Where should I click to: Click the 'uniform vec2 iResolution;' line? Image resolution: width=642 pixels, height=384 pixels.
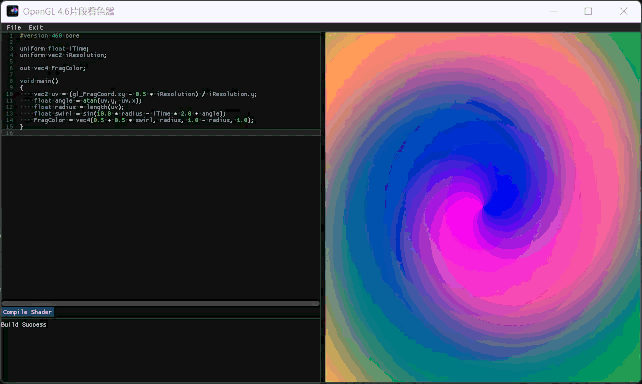pyautogui.click(x=63, y=55)
